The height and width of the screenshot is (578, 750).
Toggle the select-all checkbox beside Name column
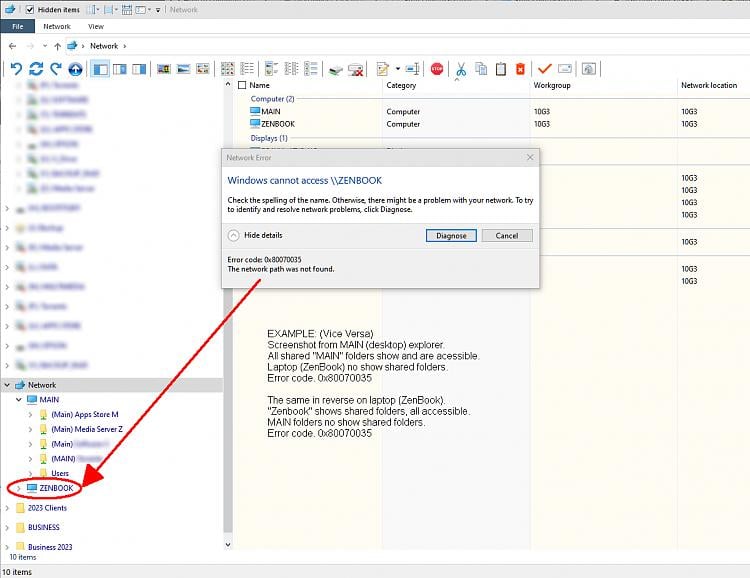(241, 86)
